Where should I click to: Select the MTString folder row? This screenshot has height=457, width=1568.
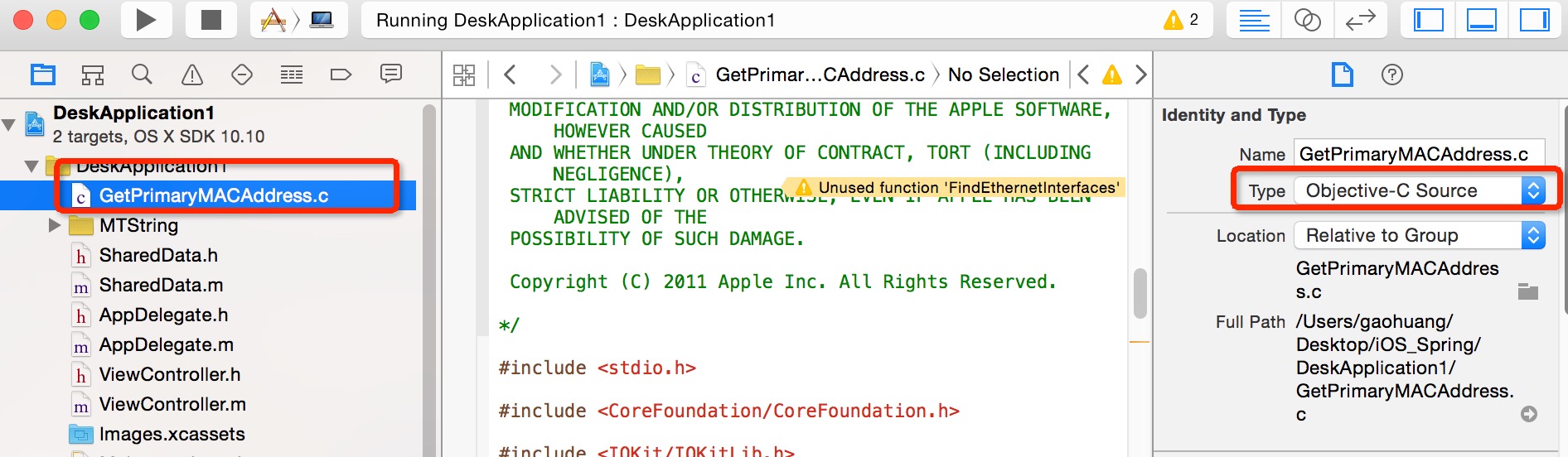click(208, 225)
